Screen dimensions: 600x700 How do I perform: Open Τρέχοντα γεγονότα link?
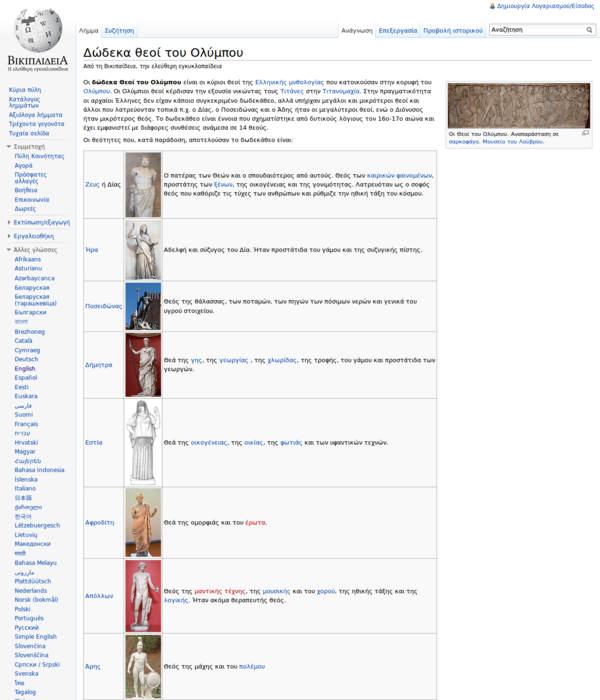37,124
